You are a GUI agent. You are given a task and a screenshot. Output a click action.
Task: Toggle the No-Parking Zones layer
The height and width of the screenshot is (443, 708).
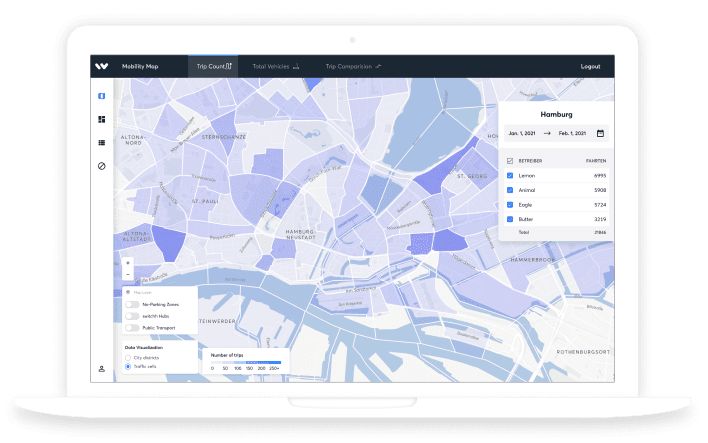132,304
